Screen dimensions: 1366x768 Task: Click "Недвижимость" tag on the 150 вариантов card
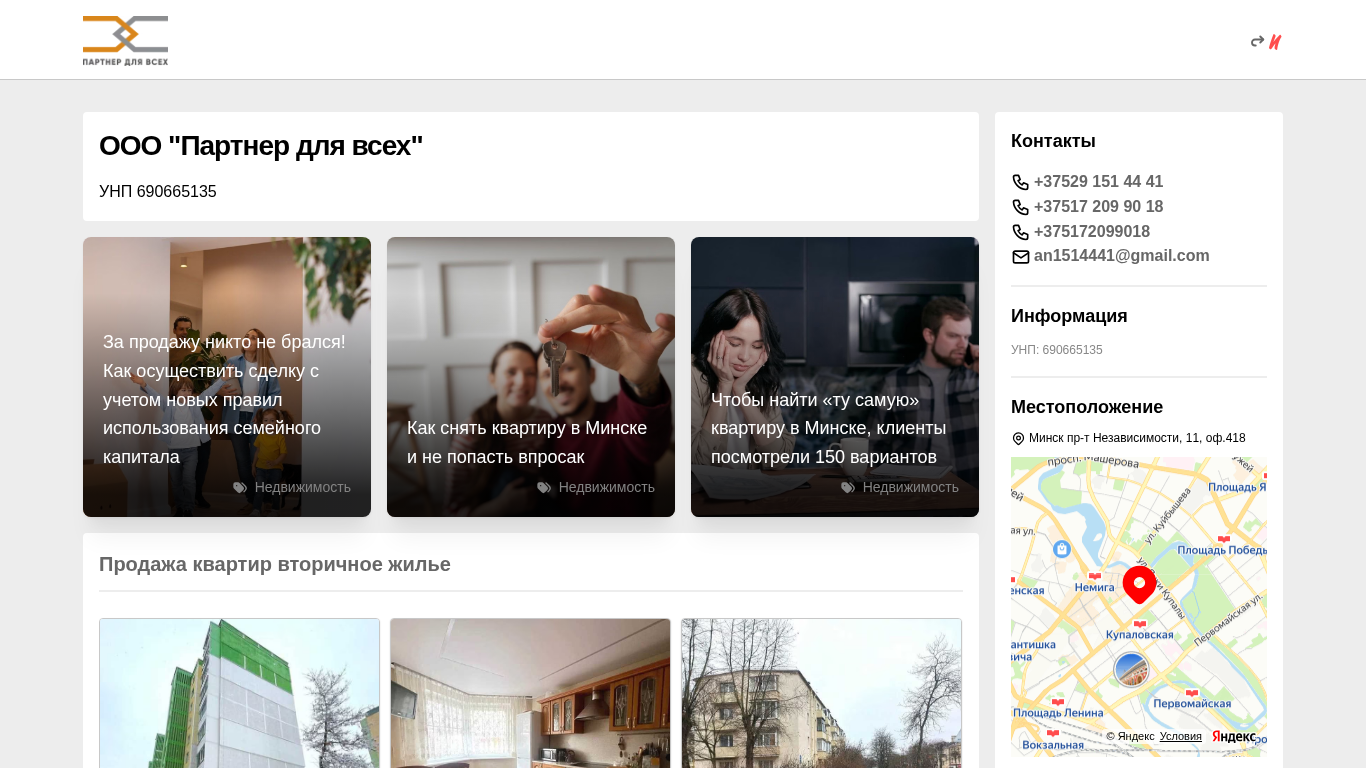coord(910,488)
